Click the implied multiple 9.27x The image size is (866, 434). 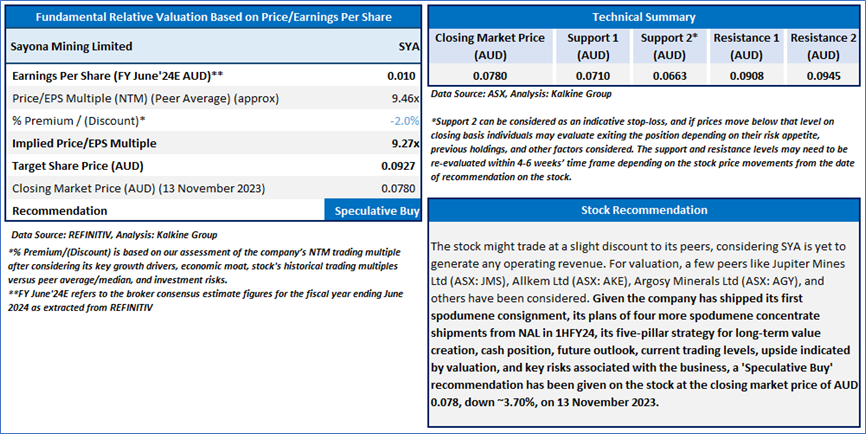405,144
